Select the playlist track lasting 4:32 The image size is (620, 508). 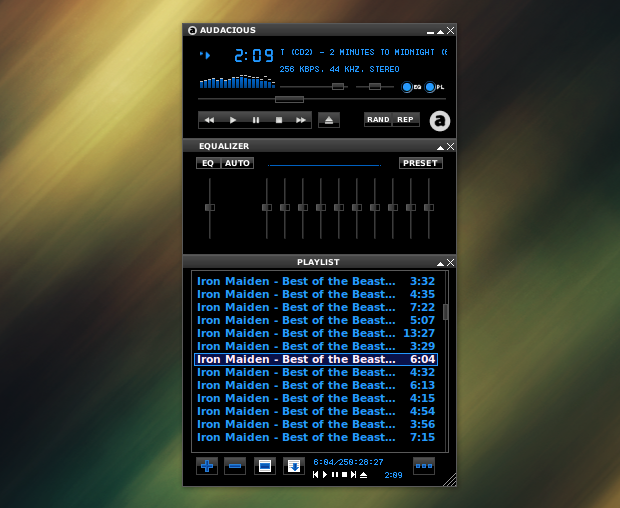coord(316,372)
